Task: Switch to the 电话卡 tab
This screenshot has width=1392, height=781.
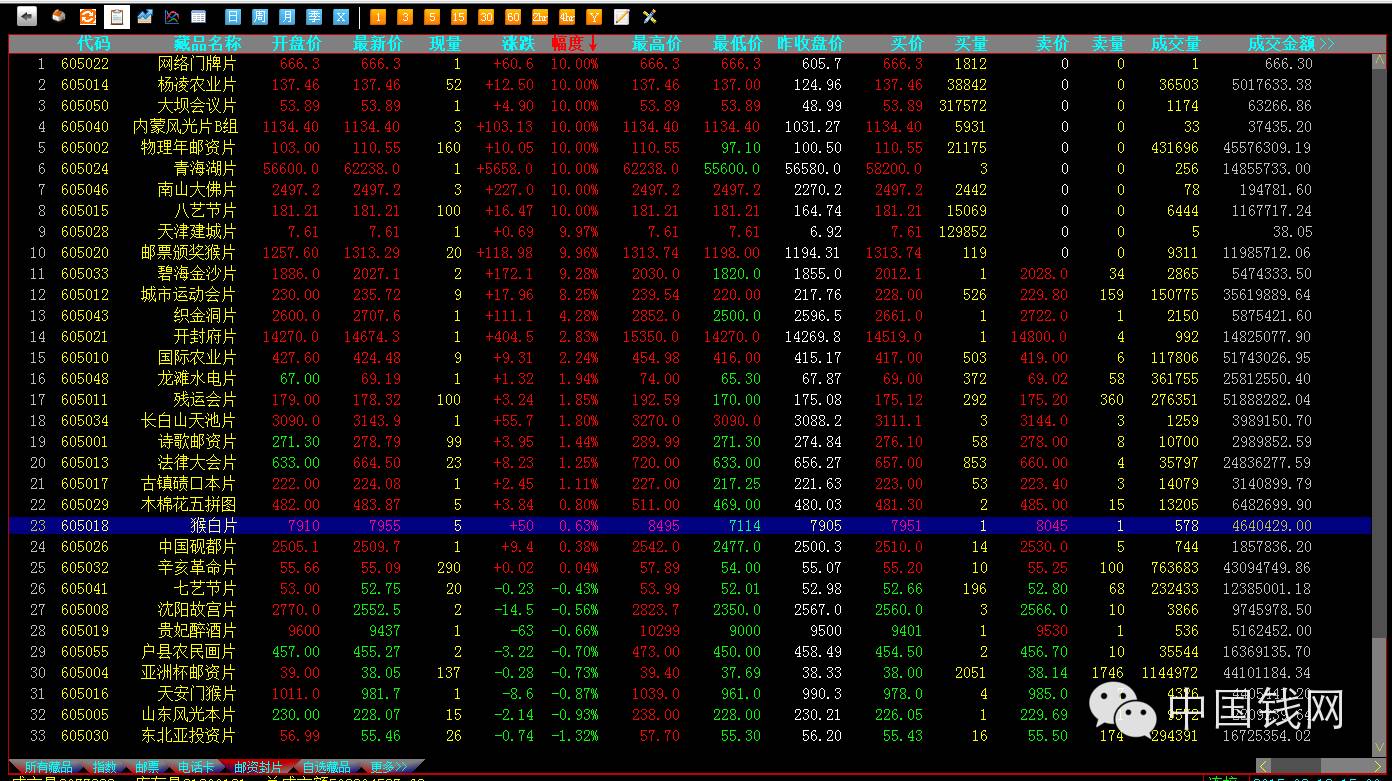Action: click(196, 767)
